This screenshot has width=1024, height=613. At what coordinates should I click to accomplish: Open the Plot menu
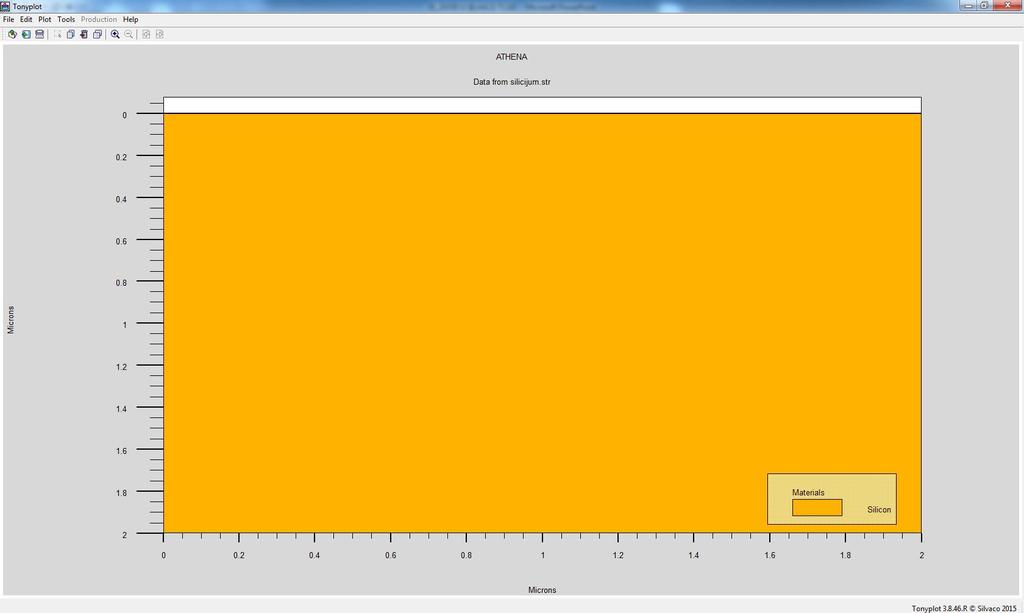click(x=44, y=20)
